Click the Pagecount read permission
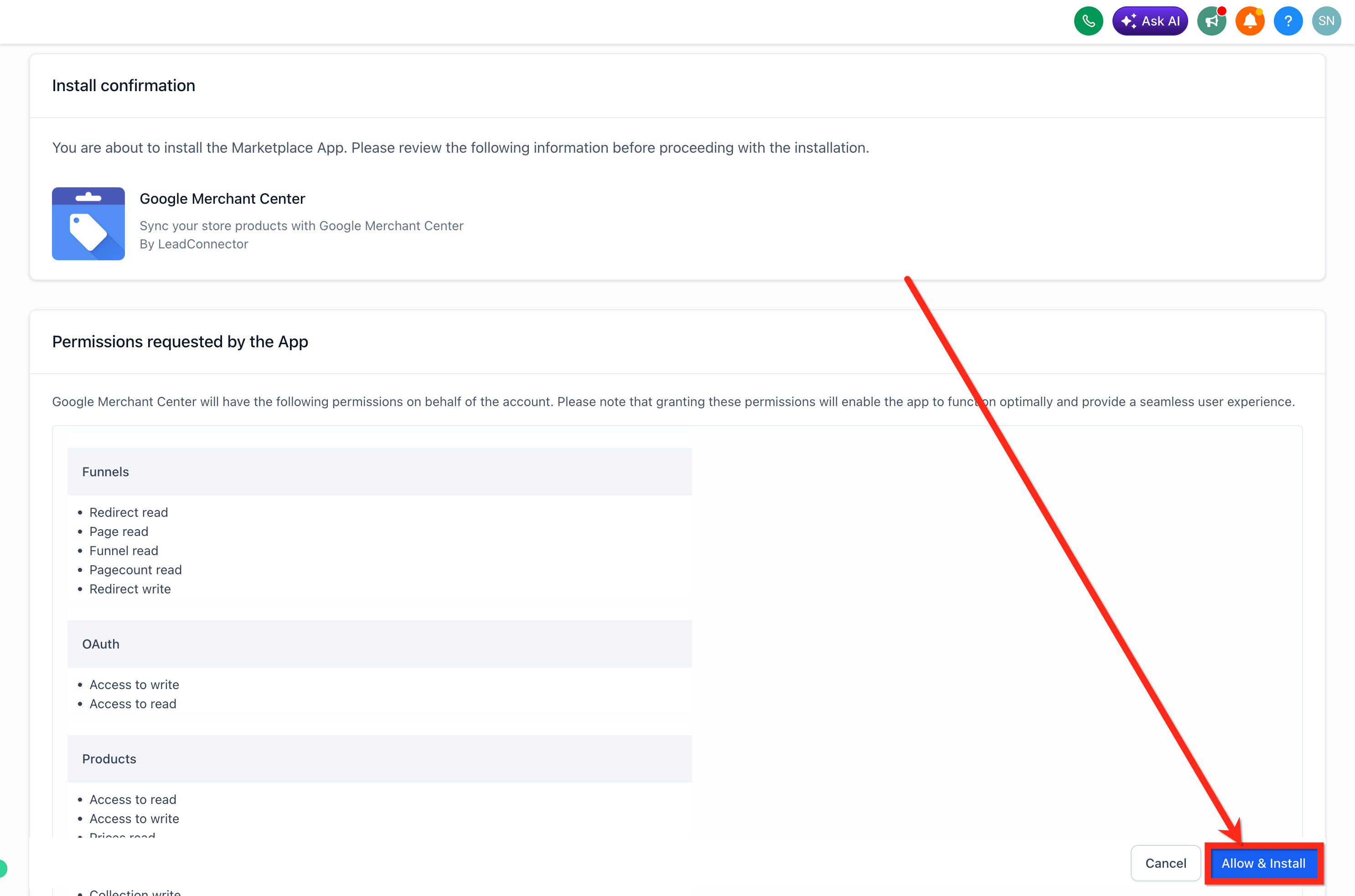Screen dimensions: 1355x896 [x=135, y=570]
